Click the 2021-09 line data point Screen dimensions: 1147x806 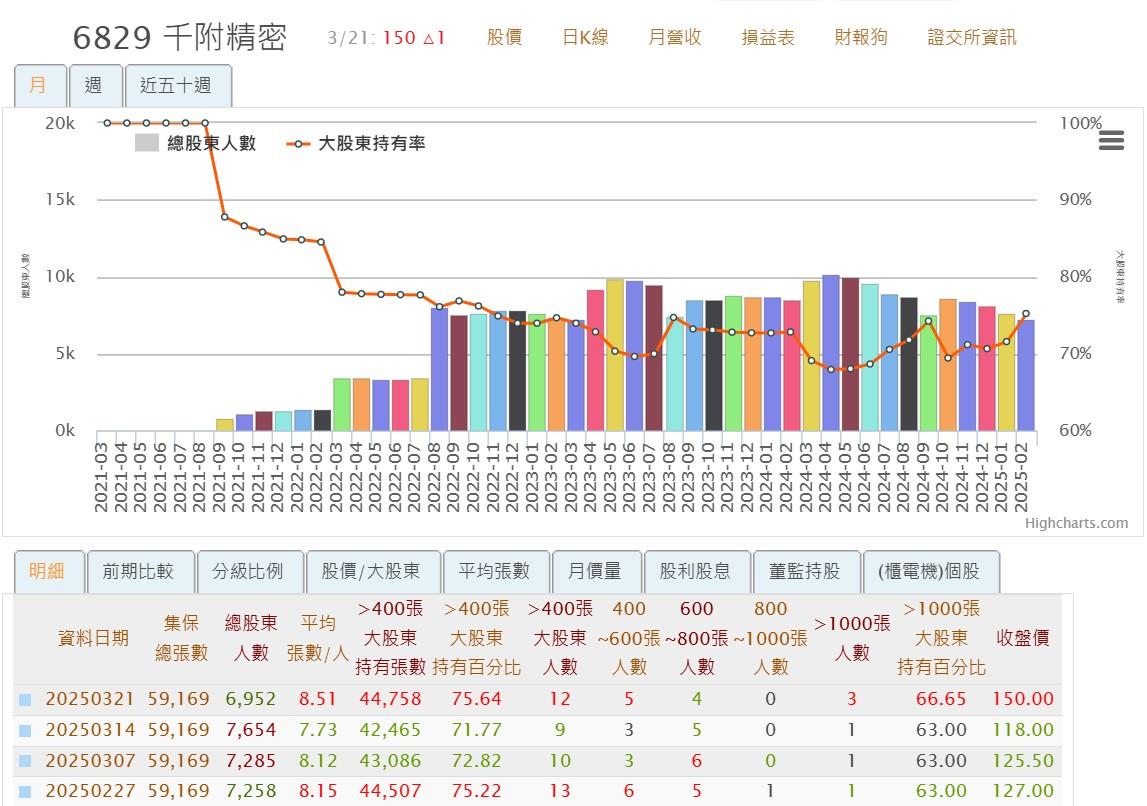[225, 217]
